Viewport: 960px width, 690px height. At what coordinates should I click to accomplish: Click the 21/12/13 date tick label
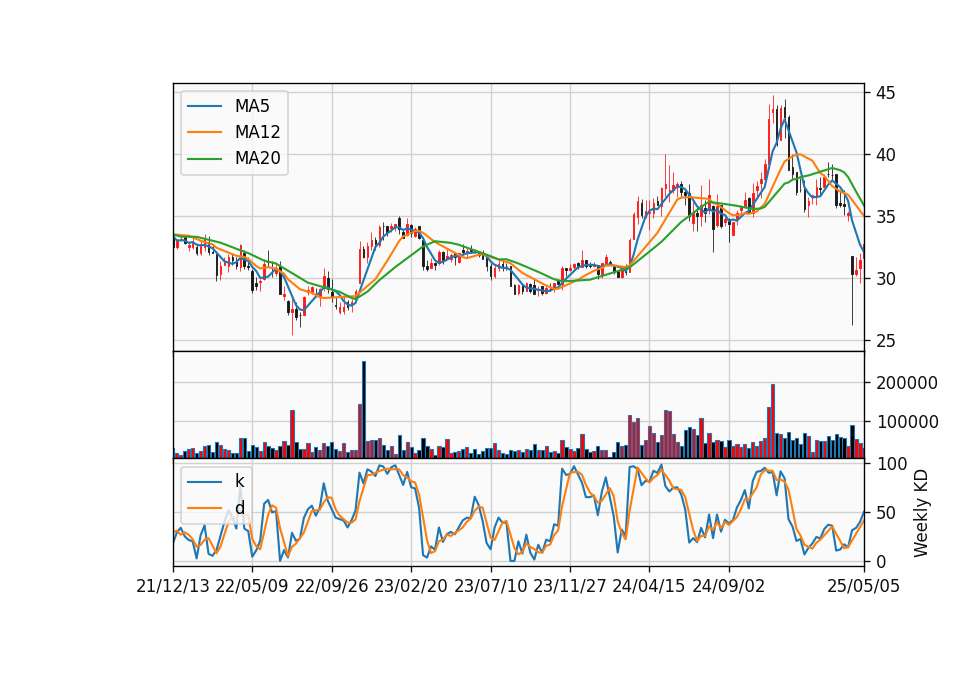[173, 587]
